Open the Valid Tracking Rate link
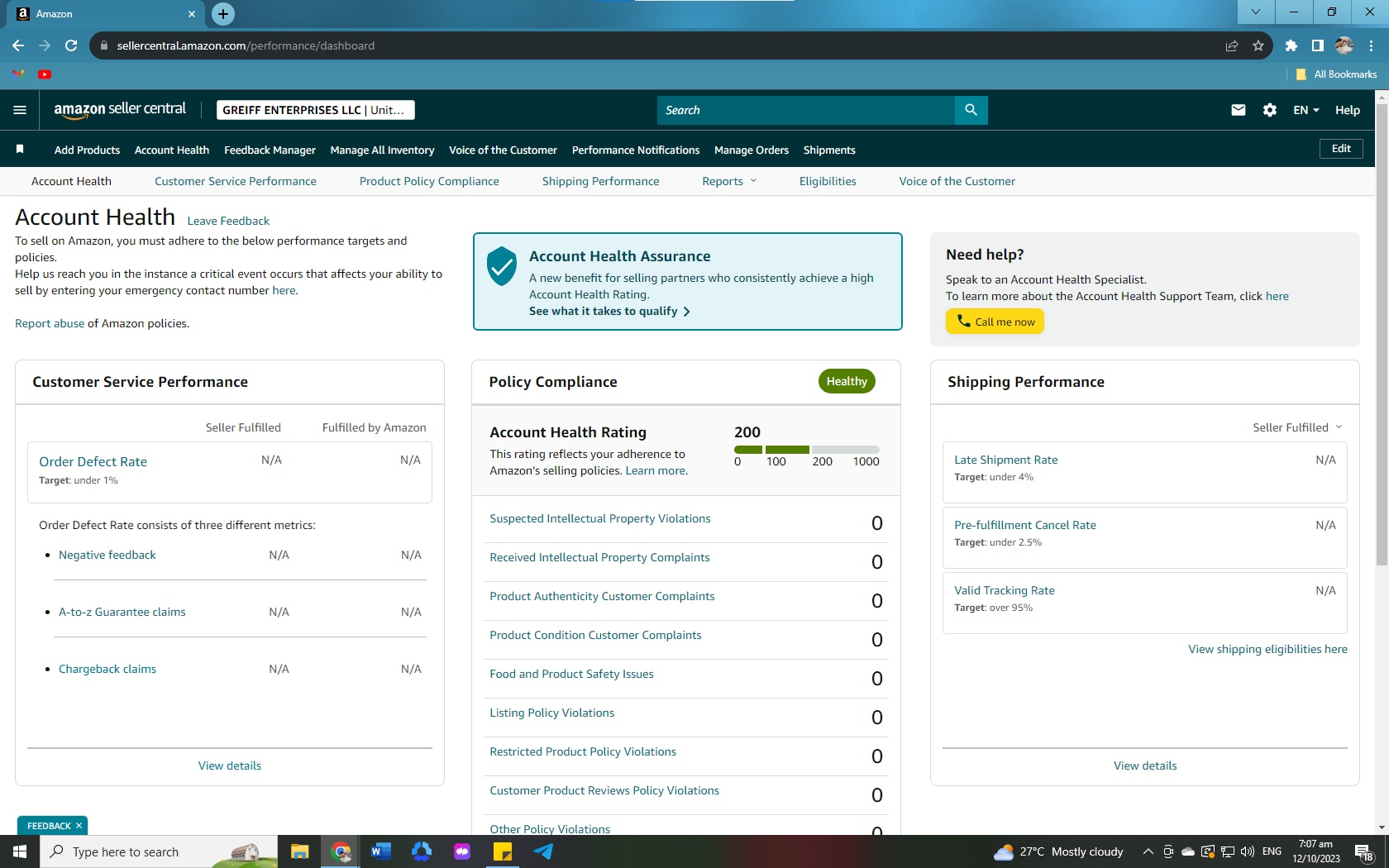1389x868 pixels. 1004,590
